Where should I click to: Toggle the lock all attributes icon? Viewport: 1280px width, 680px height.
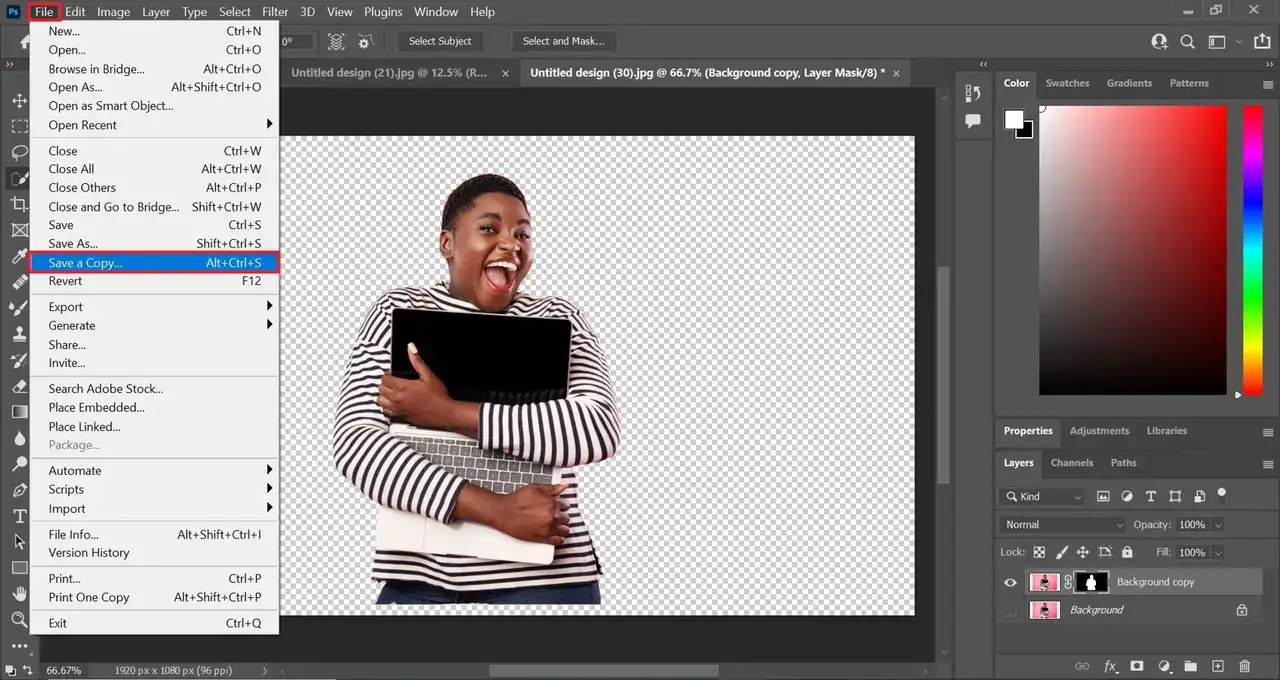1127,552
